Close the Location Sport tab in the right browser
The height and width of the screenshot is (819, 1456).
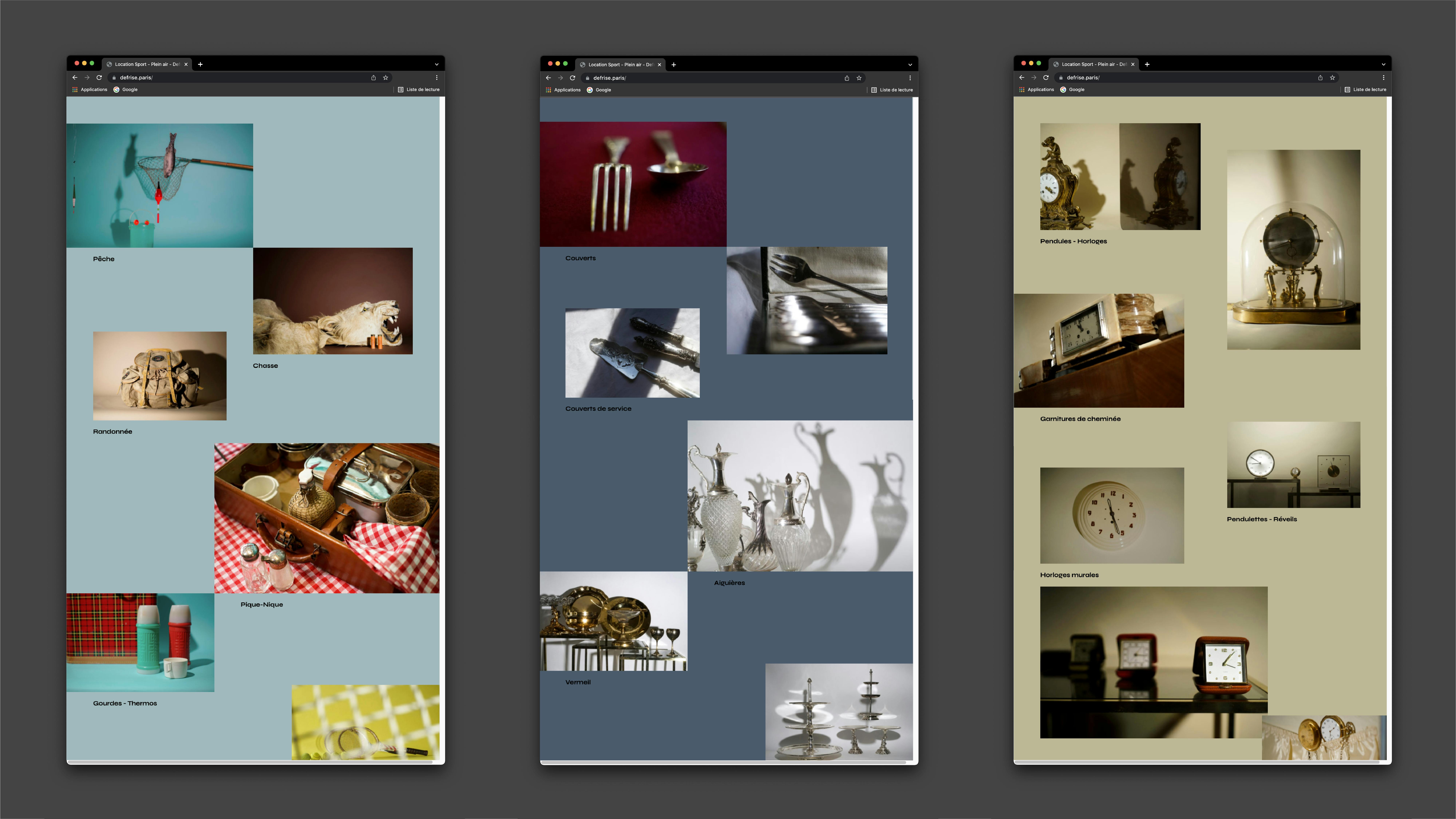pyautogui.click(x=1133, y=64)
